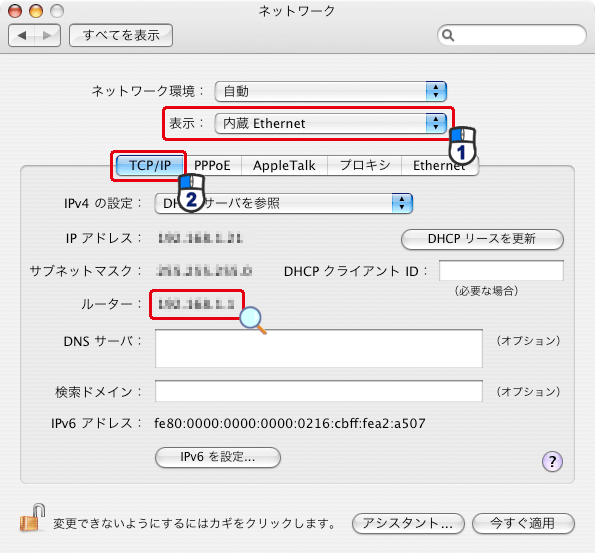Screen dimensions: 595x553
Task: Open help with the question mark button
Action: (552, 461)
